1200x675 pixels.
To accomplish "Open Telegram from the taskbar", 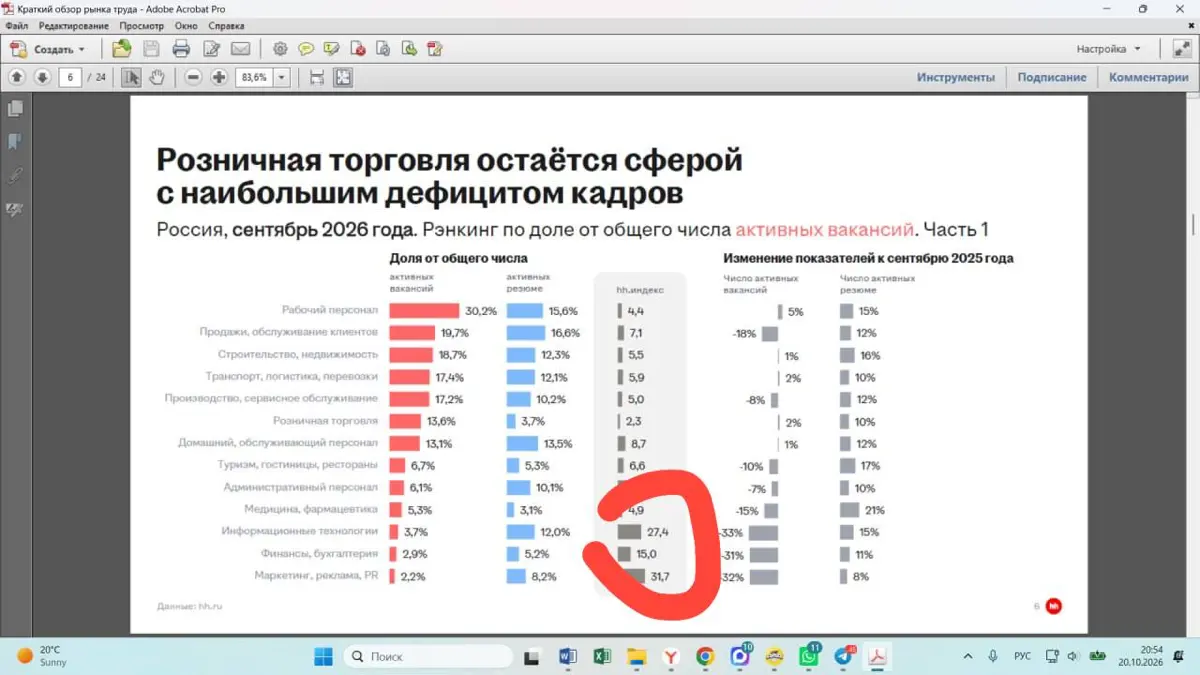I will tap(843, 656).
